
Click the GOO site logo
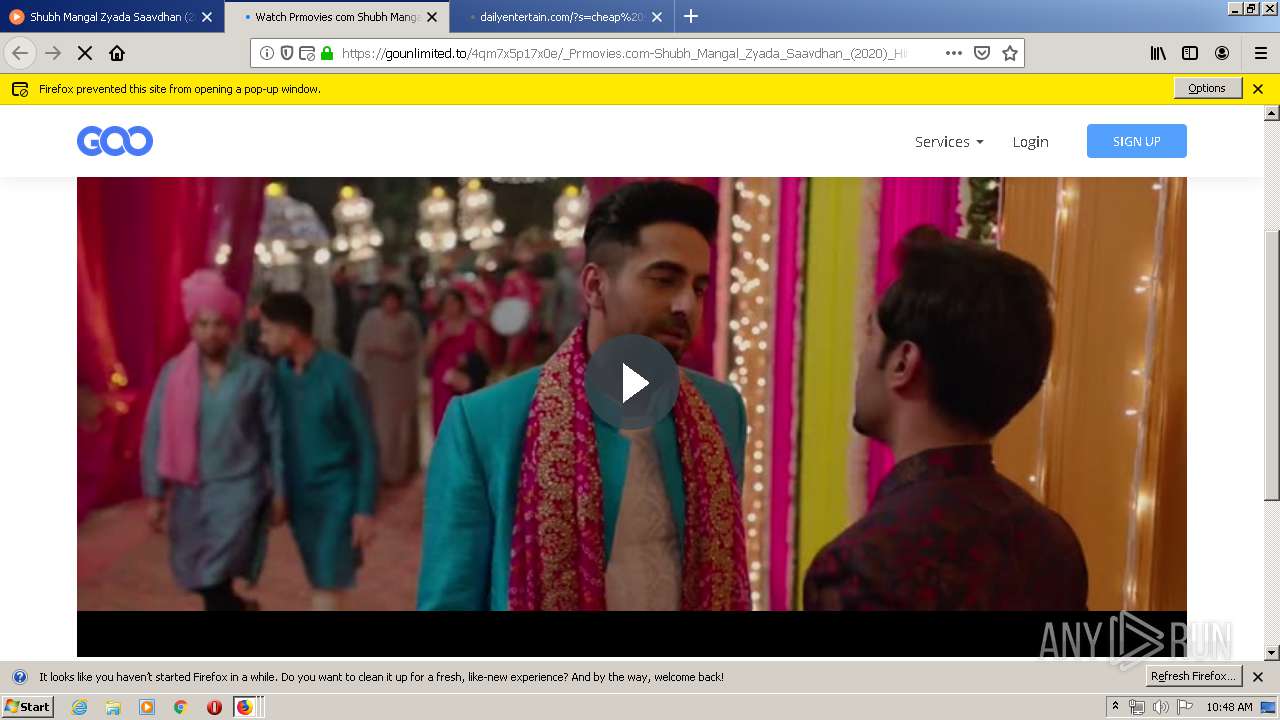tap(115, 141)
